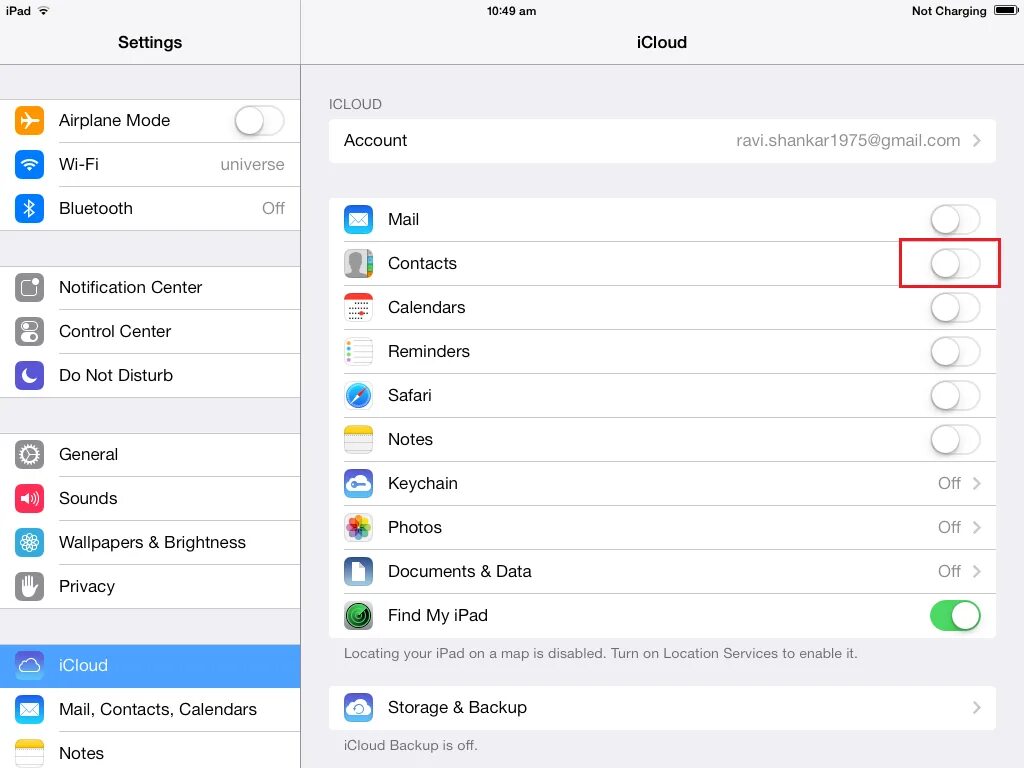1024x768 pixels.
Task: Tap the Bluetooth icon in sidebar
Action: (29, 208)
